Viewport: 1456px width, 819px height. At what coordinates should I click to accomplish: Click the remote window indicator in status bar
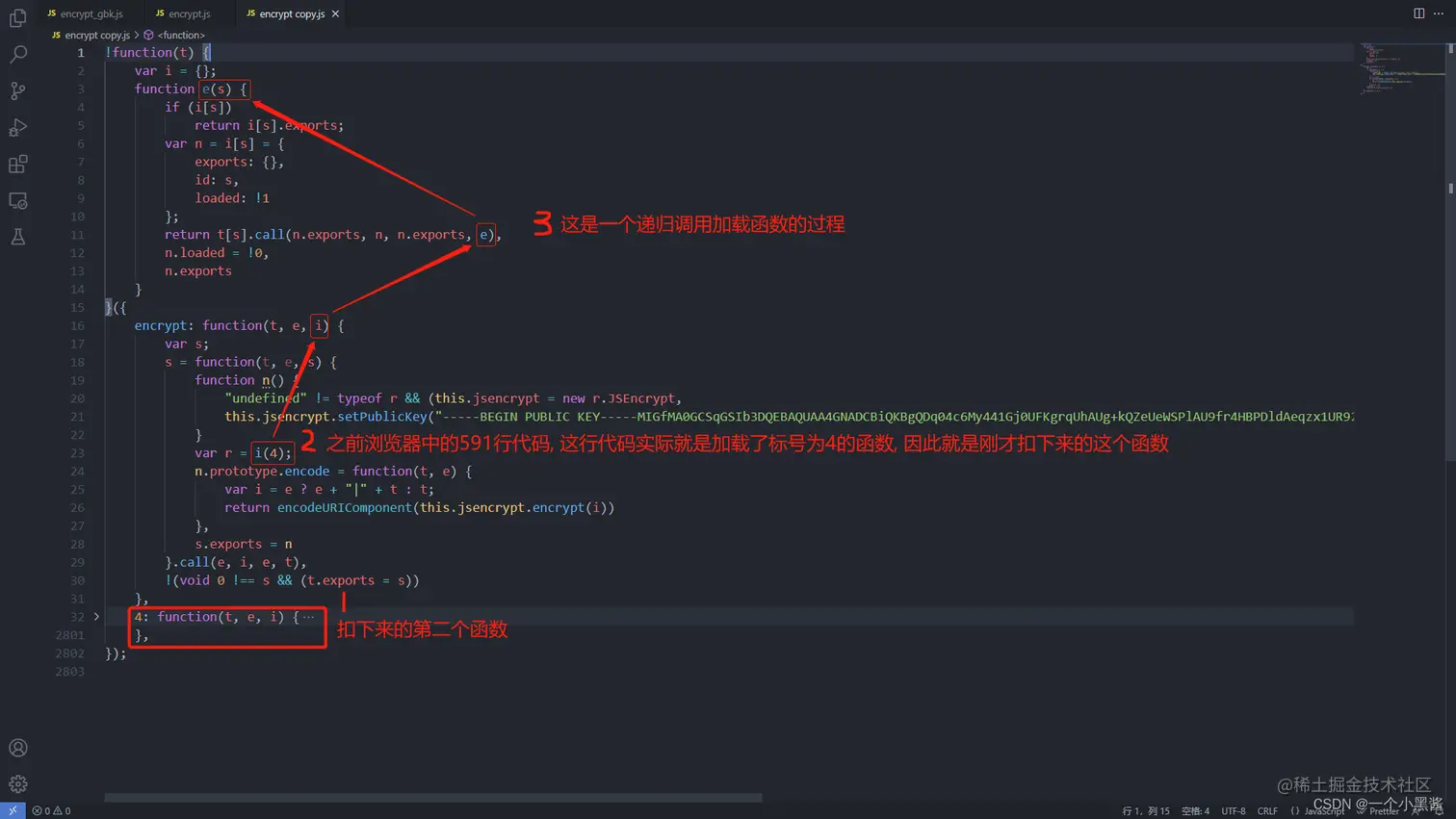coord(13,810)
